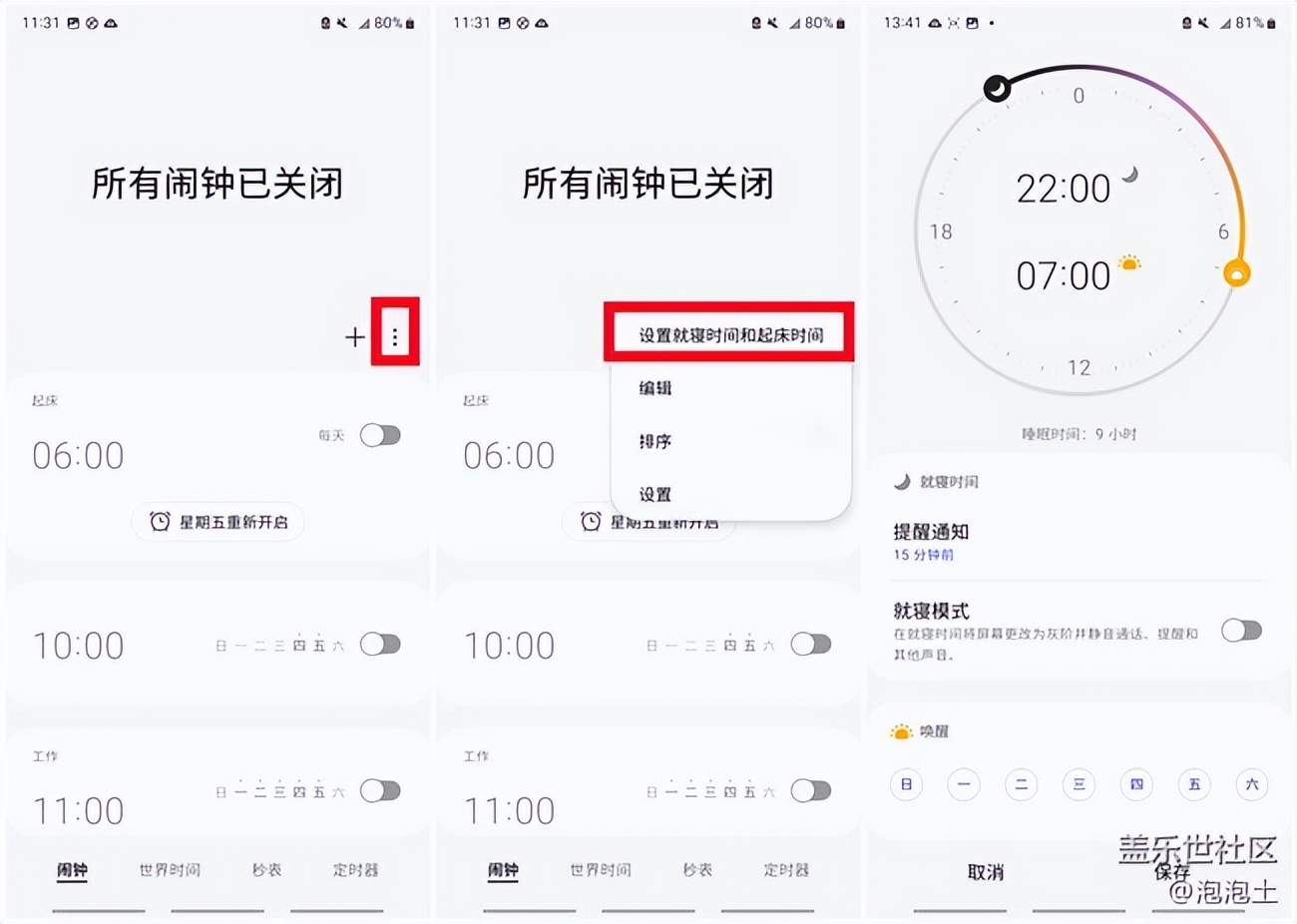Image resolution: width=1297 pixels, height=924 pixels.
Task: Tap the moon icon beside 就寝时间 heading
Action: click(902, 481)
